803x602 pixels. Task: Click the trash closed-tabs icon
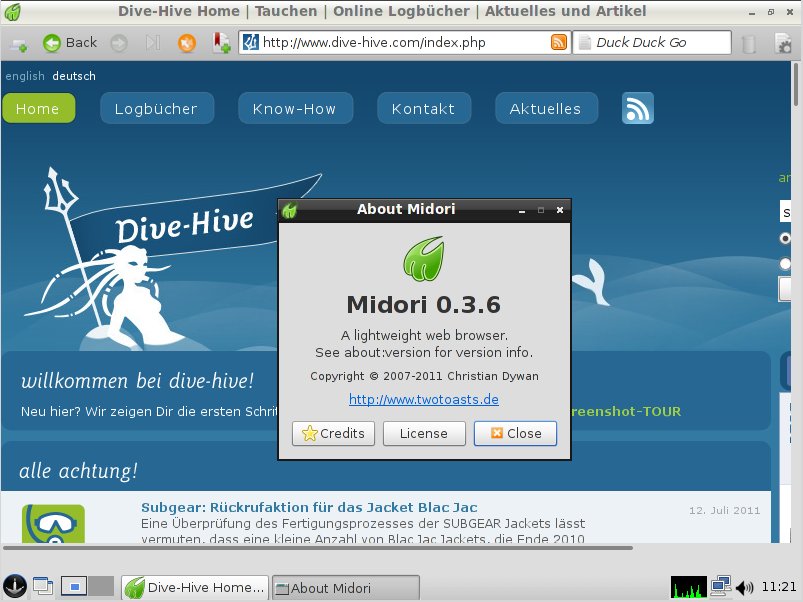tap(748, 43)
